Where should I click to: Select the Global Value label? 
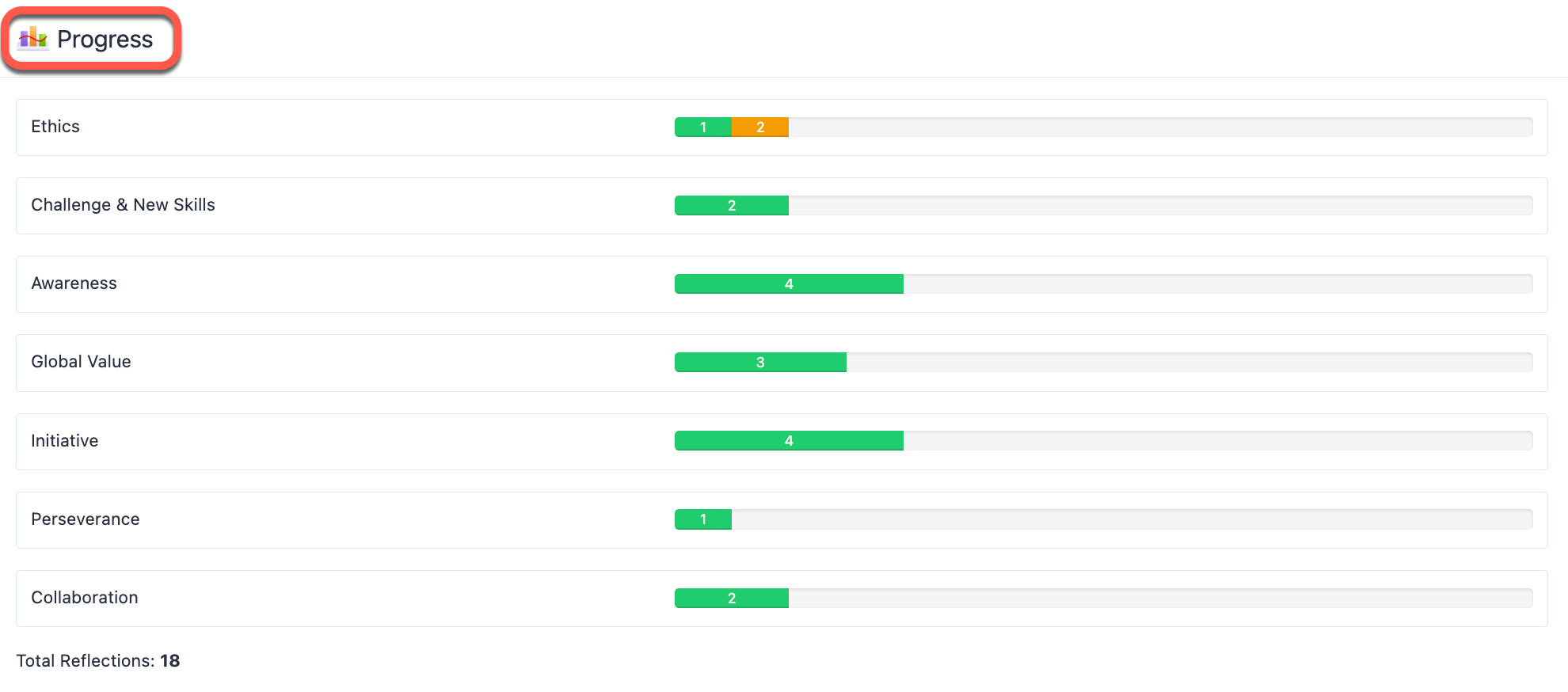[81, 362]
